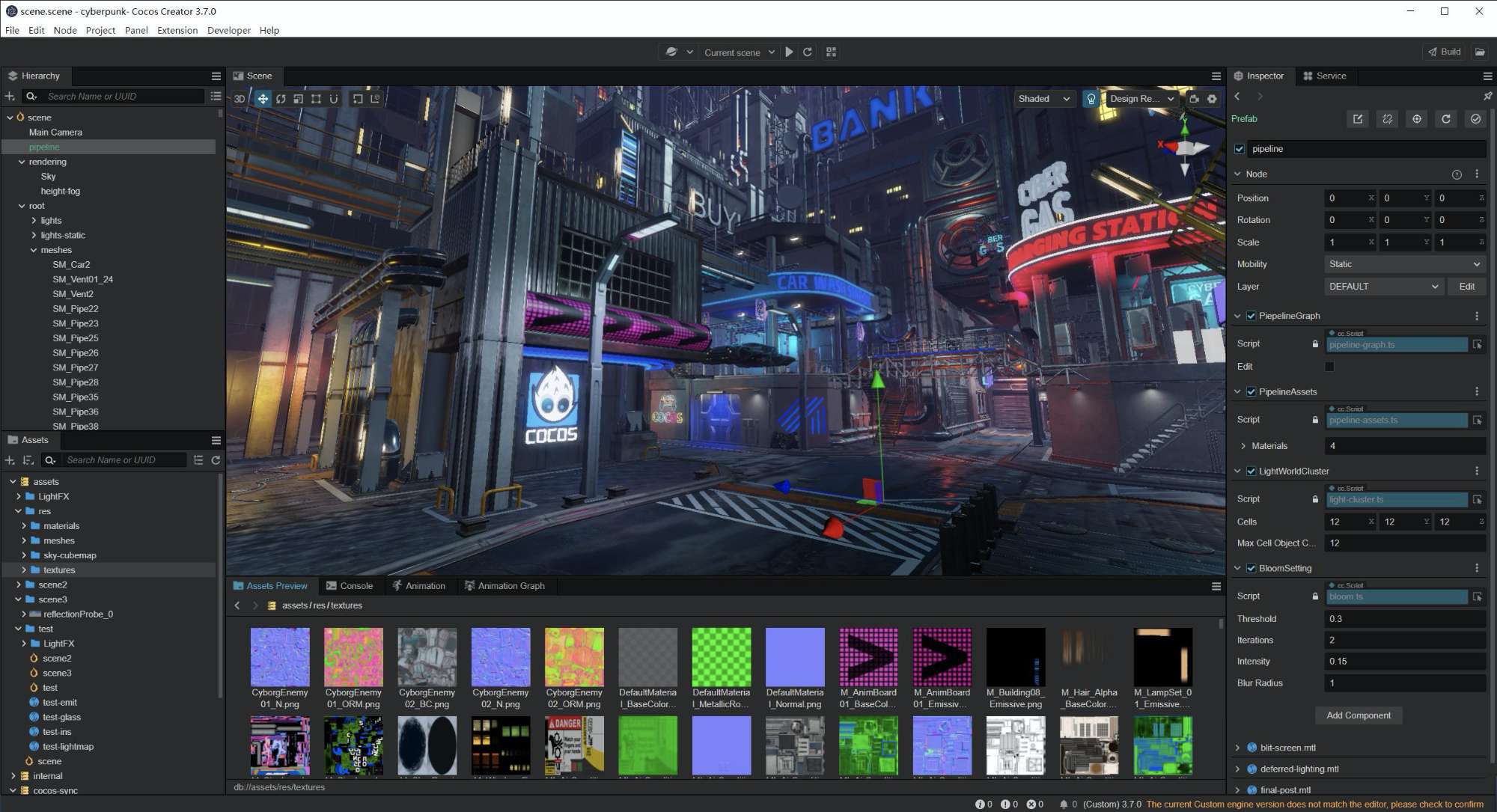Screen dimensions: 1497x812
Task: Expand the LightFX folder in Assets panel
Action: [x=19, y=496]
